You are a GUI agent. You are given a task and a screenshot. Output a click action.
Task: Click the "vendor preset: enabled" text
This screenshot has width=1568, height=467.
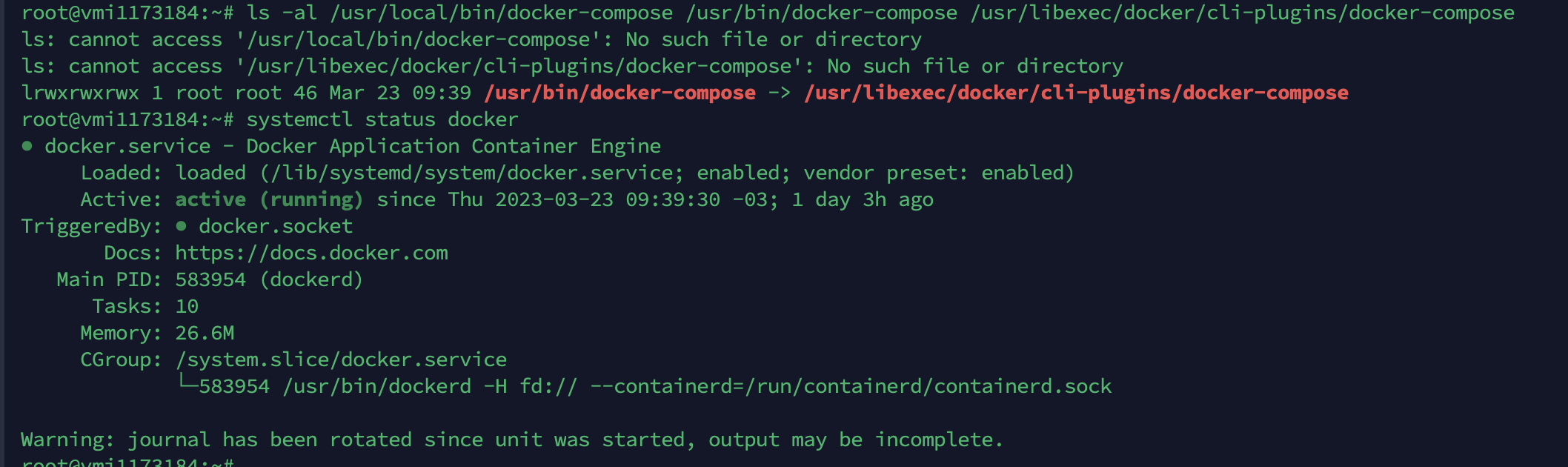938,173
